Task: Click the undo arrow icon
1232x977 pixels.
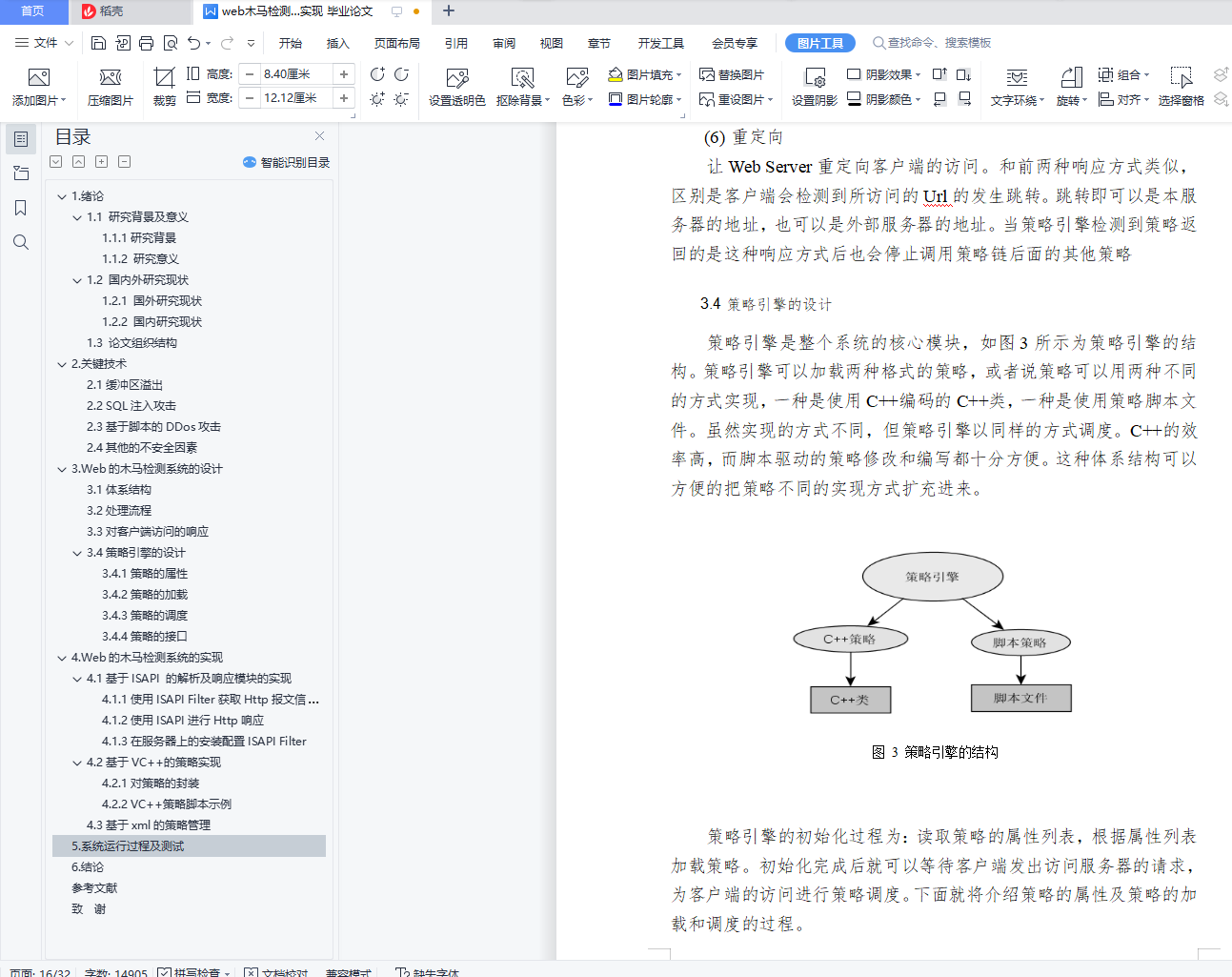Action: point(194,43)
